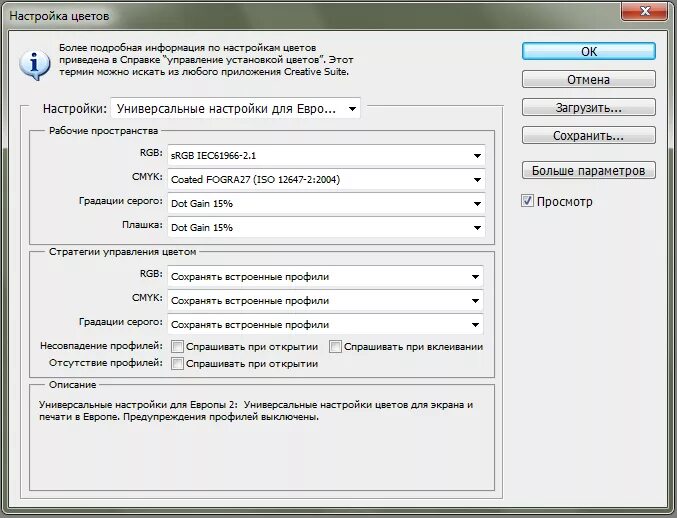Click the Стратегии управления цветом group label
677x518 pixels.
click(x=123, y=252)
